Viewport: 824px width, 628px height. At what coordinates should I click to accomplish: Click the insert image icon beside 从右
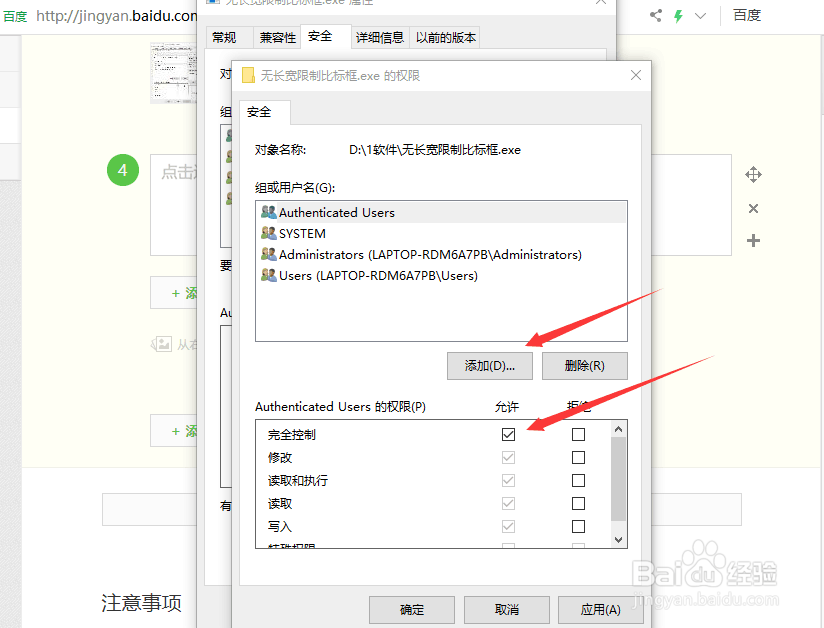[161, 344]
